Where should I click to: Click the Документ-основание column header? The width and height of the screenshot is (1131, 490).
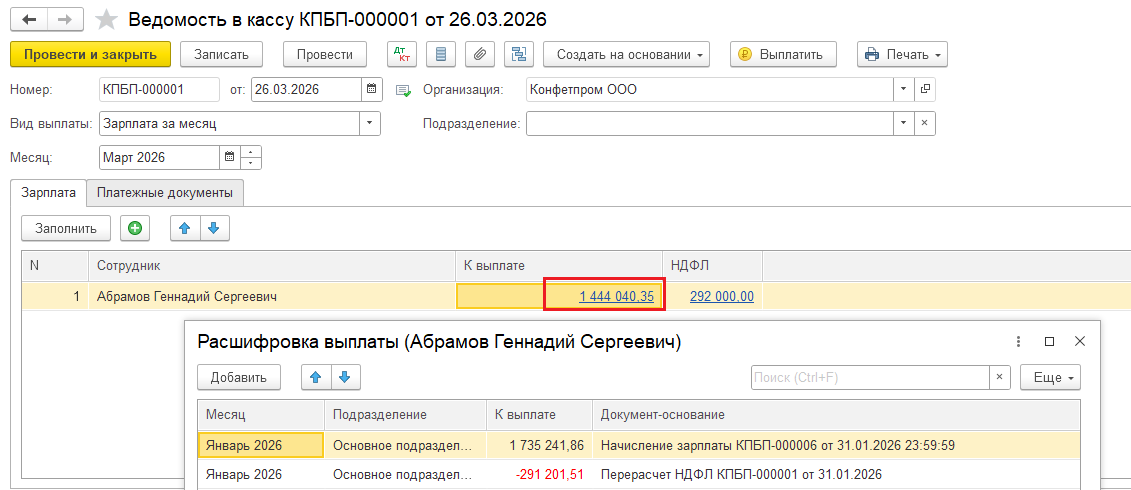[836, 415]
